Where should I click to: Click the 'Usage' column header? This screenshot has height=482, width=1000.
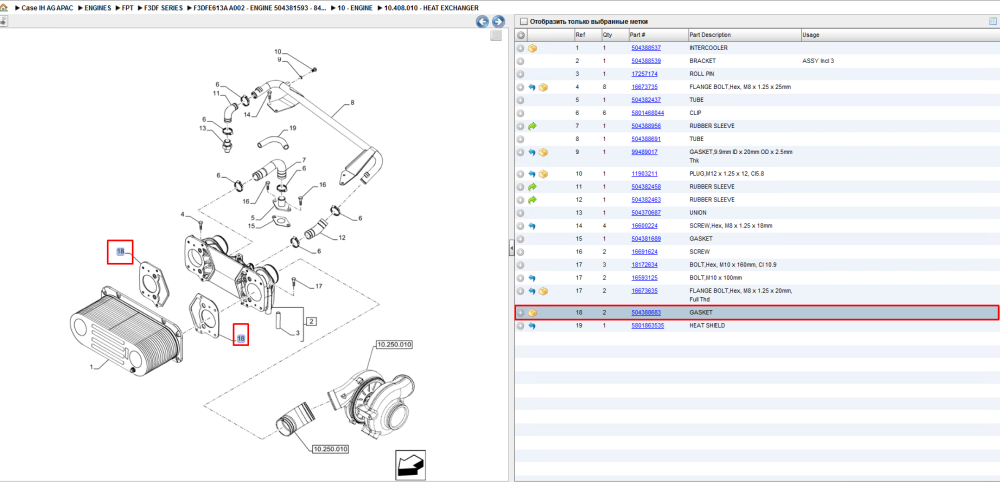pos(899,35)
